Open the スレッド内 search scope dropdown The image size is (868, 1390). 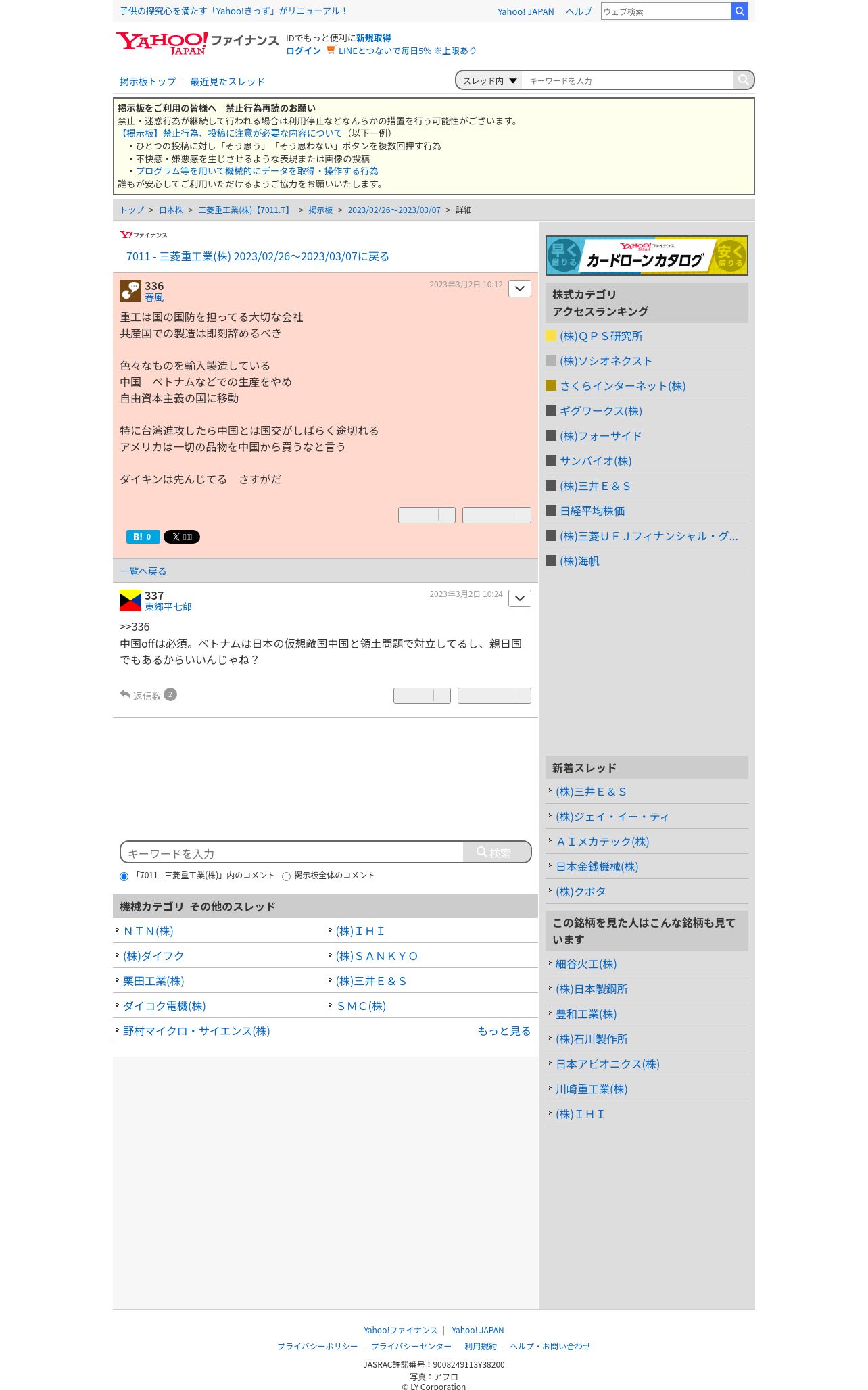coord(489,80)
